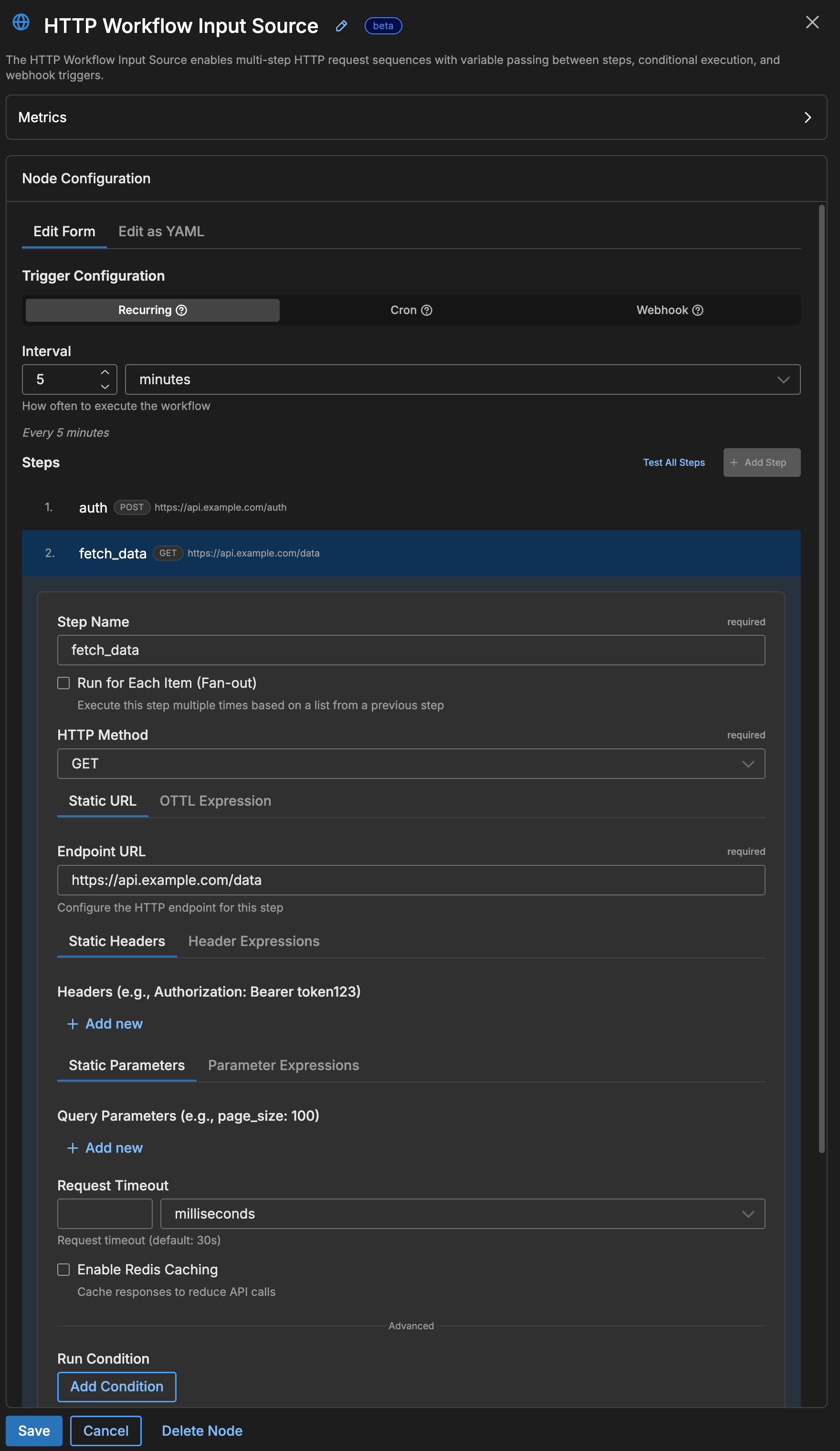Viewport: 840px width, 1451px height.
Task: Click the Add Condition button
Action: tap(116, 1387)
